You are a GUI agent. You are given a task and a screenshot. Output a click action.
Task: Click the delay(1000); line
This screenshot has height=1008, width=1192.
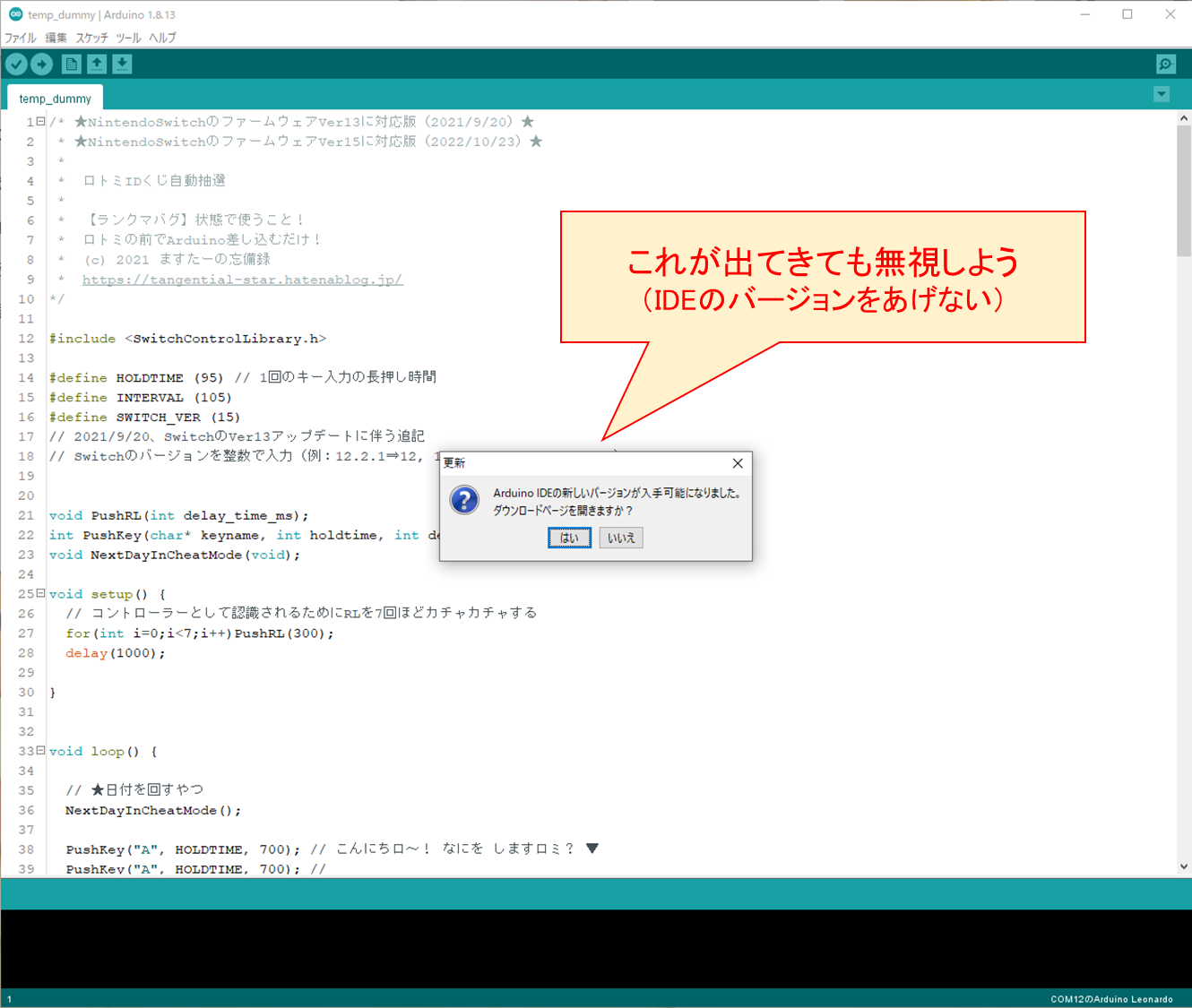click(x=115, y=653)
